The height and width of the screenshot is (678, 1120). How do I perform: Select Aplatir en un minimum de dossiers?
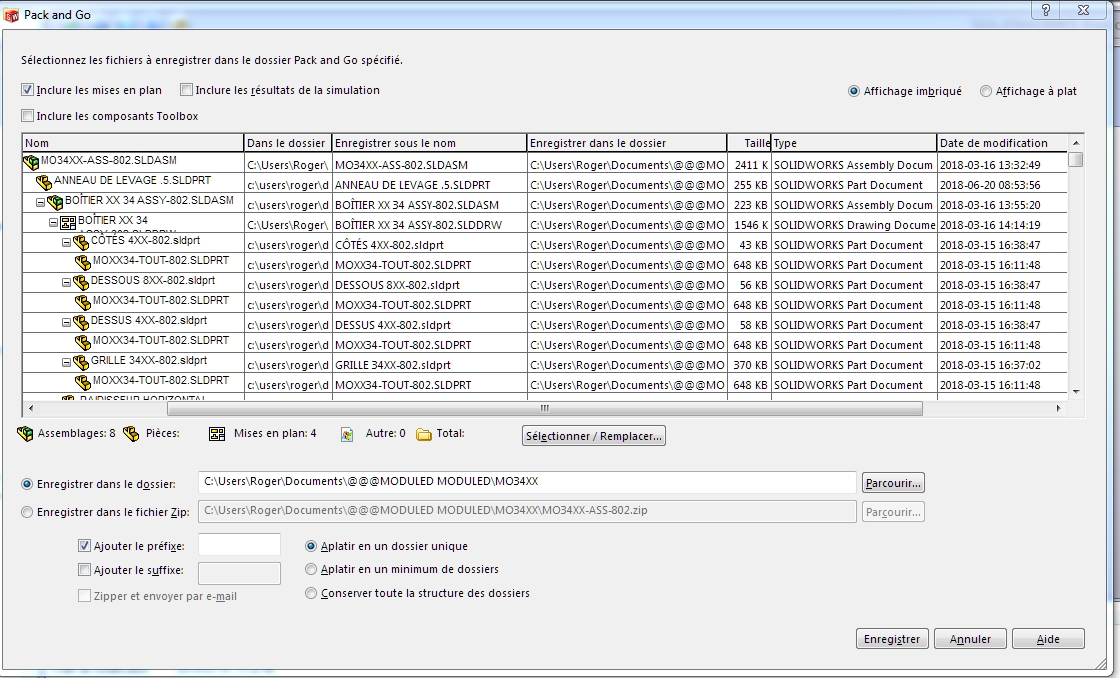point(311,569)
